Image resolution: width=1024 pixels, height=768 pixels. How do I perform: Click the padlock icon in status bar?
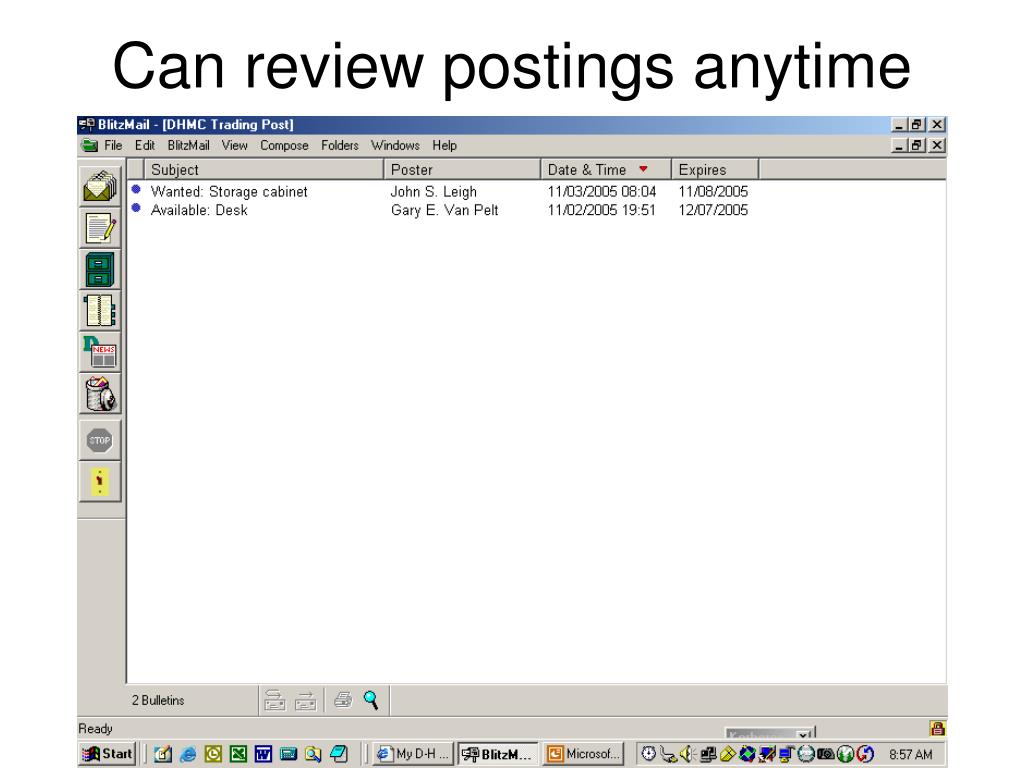point(938,728)
